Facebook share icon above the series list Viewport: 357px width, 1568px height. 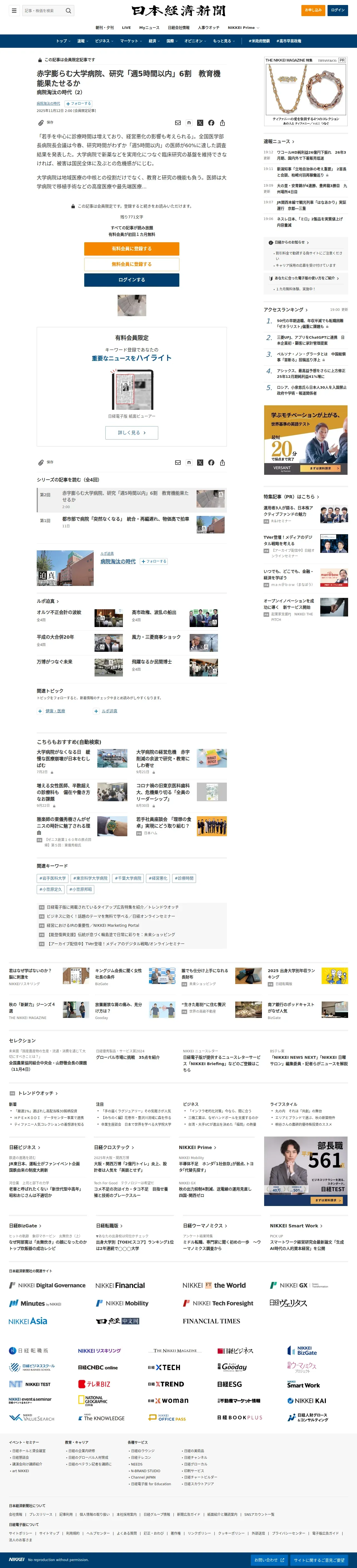tap(211, 463)
